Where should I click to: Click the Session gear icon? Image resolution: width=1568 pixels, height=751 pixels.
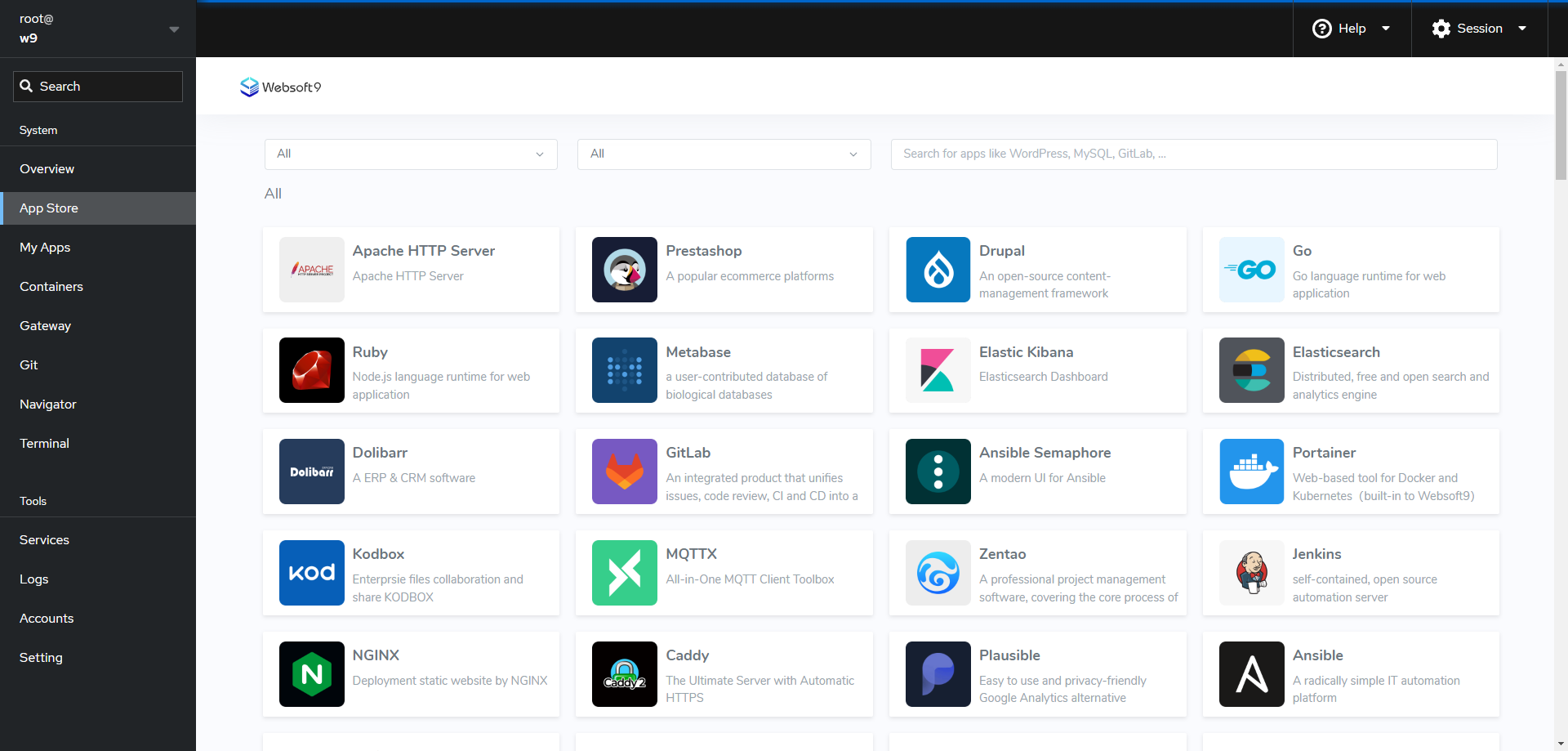[1441, 29]
